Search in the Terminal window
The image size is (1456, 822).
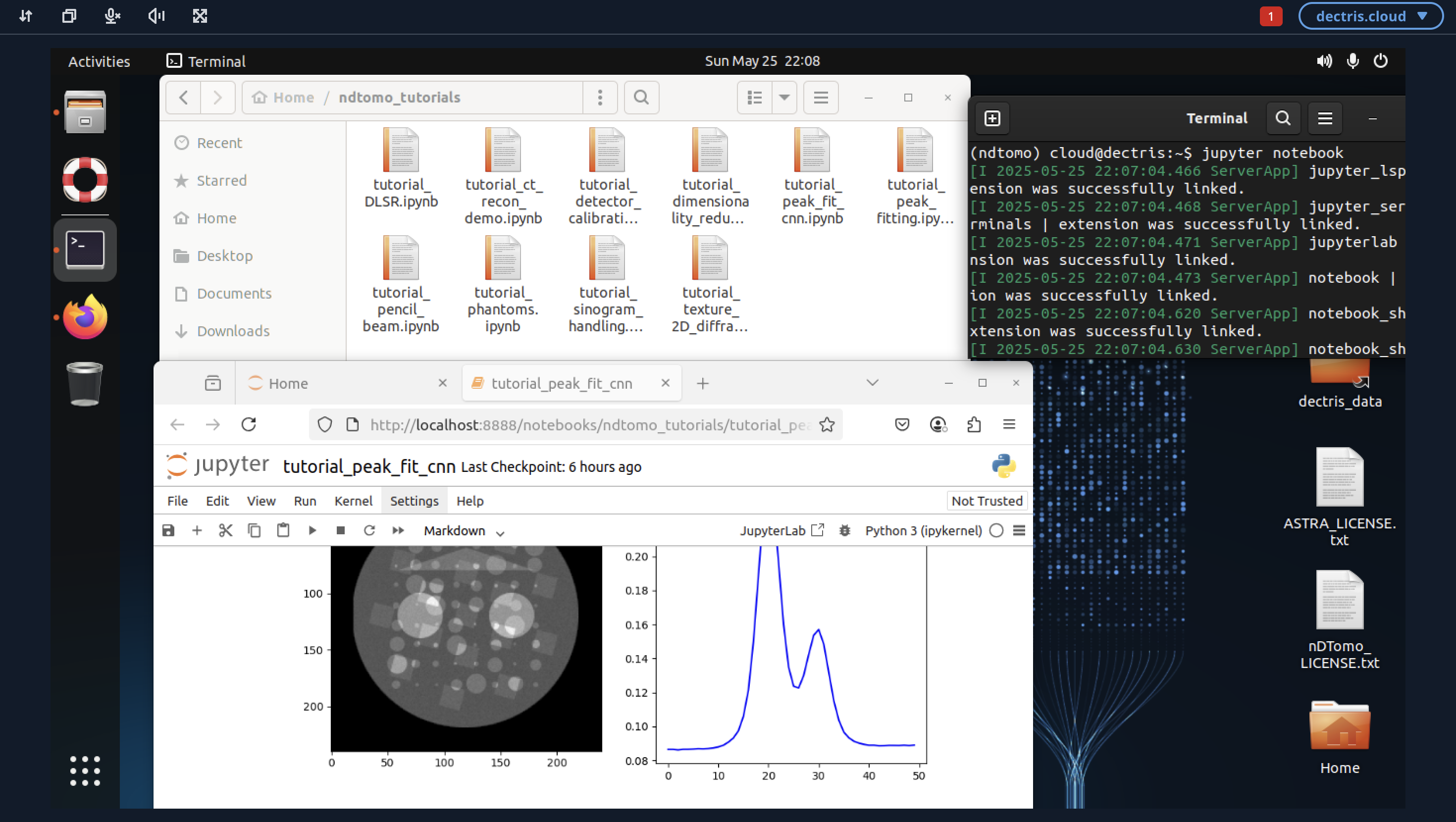(x=1283, y=118)
